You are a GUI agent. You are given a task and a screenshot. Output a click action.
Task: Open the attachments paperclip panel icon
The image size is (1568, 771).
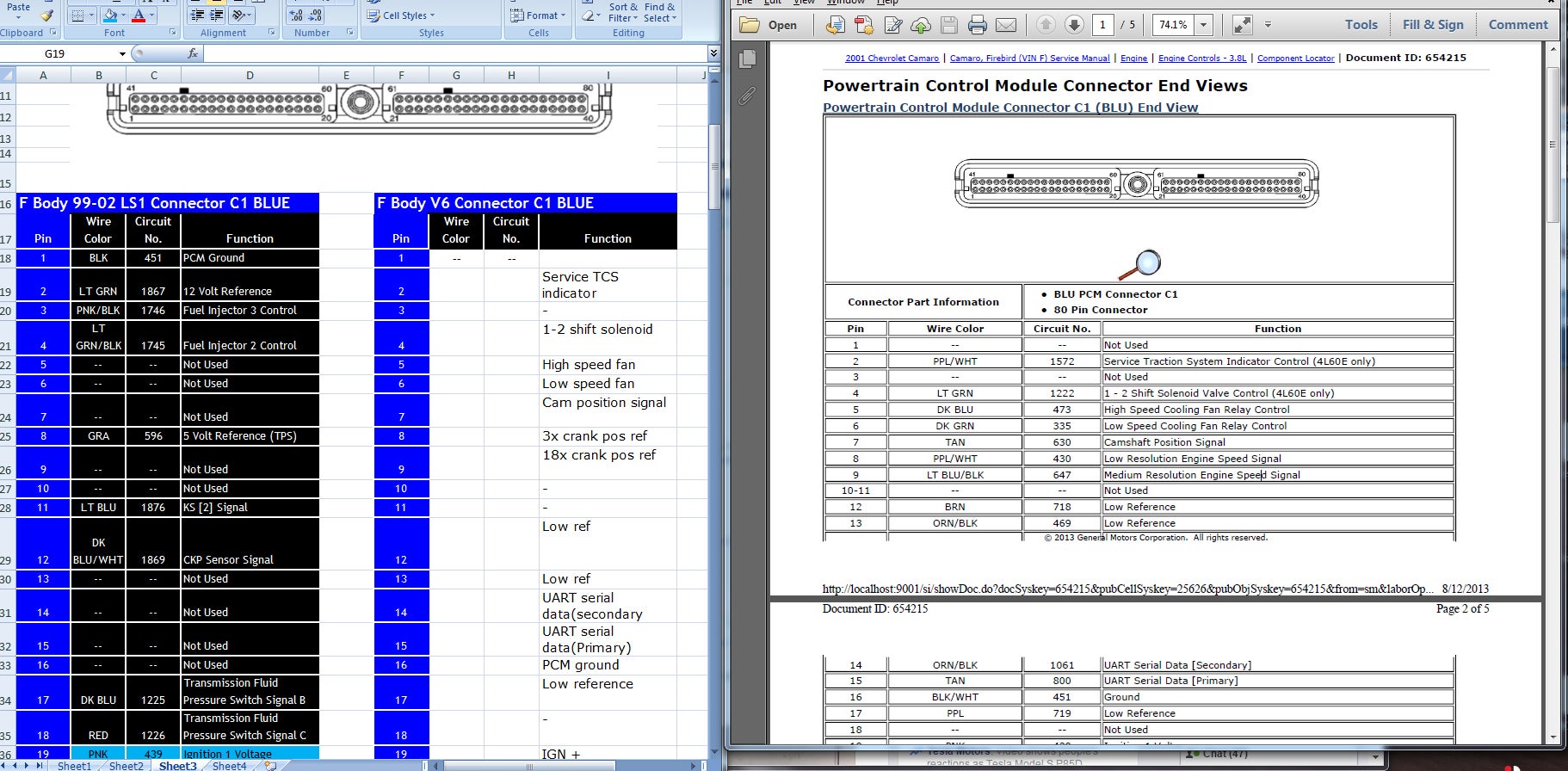[x=747, y=96]
